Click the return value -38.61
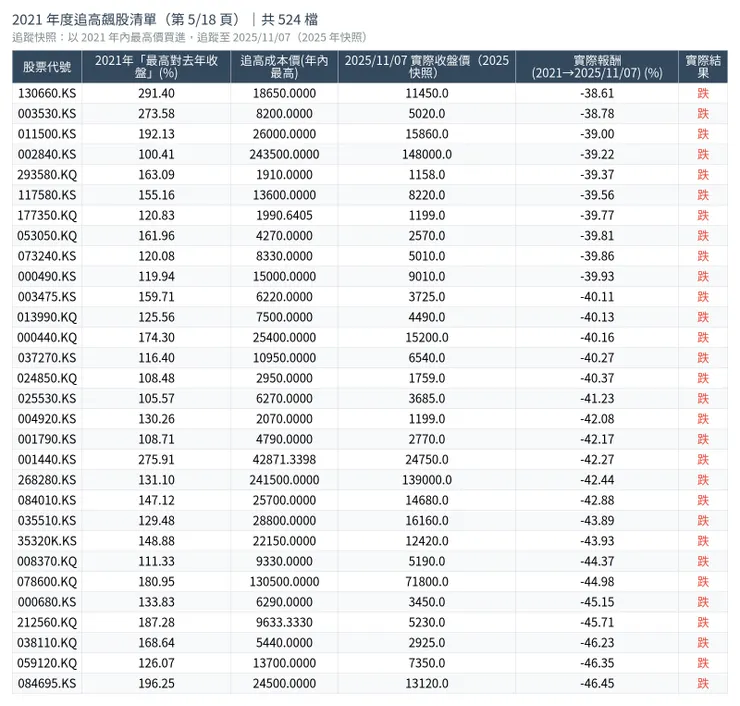 tap(597, 93)
